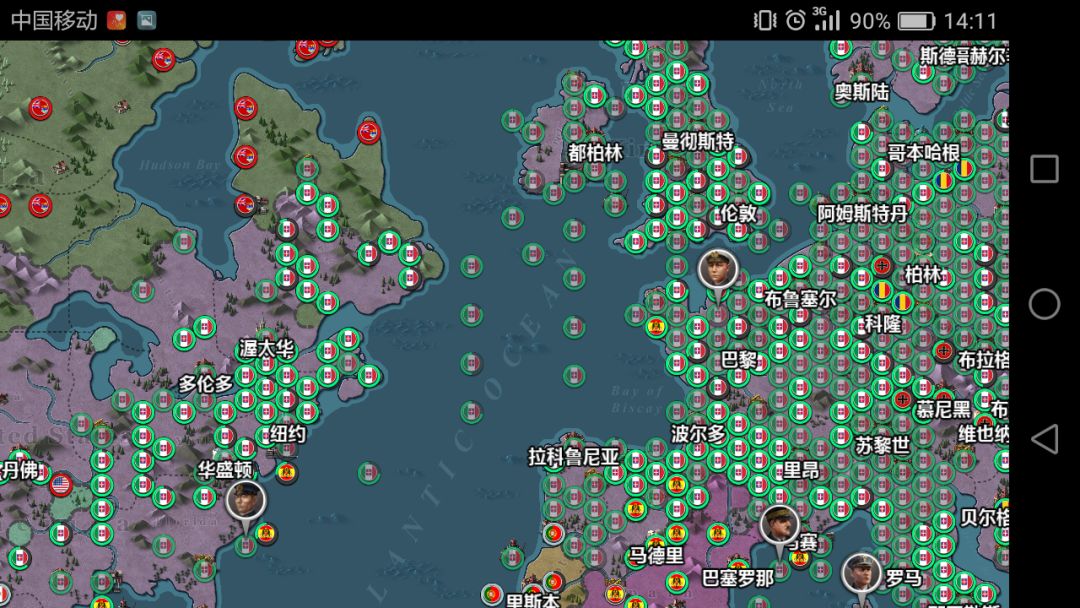Tap the US flag unit near 丹佛

[x=61, y=485]
